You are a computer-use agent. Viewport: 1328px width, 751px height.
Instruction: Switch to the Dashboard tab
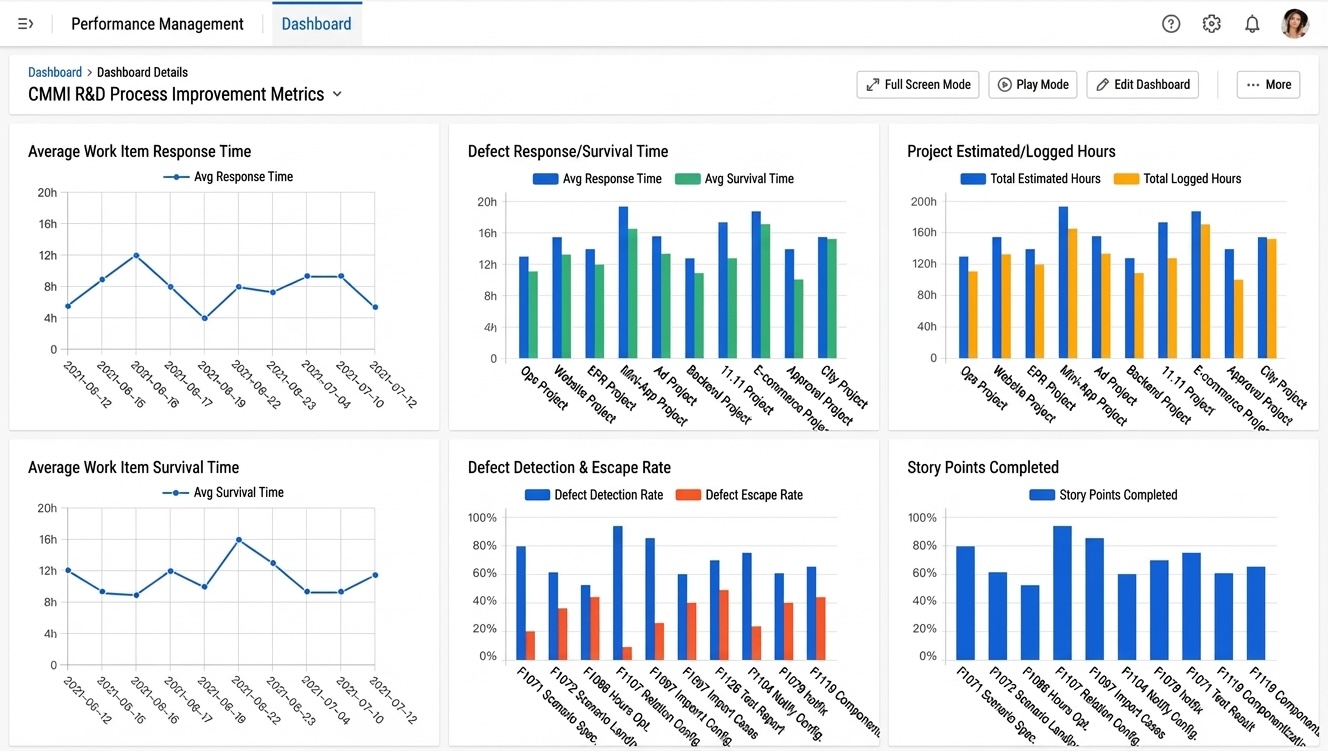click(x=316, y=23)
